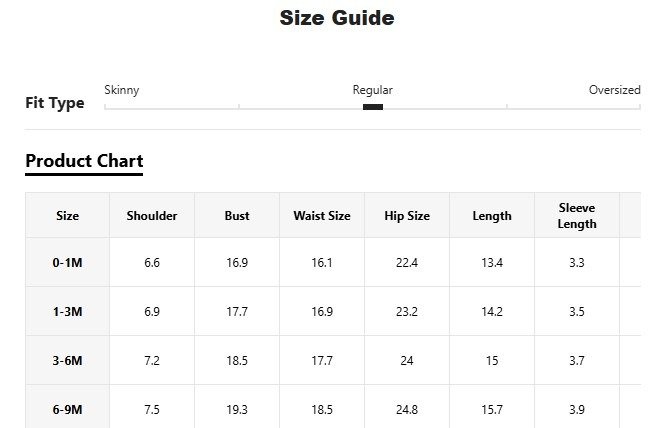661x428 pixels.
Task: Click the Regular fit slider marker
Action: 373,107
